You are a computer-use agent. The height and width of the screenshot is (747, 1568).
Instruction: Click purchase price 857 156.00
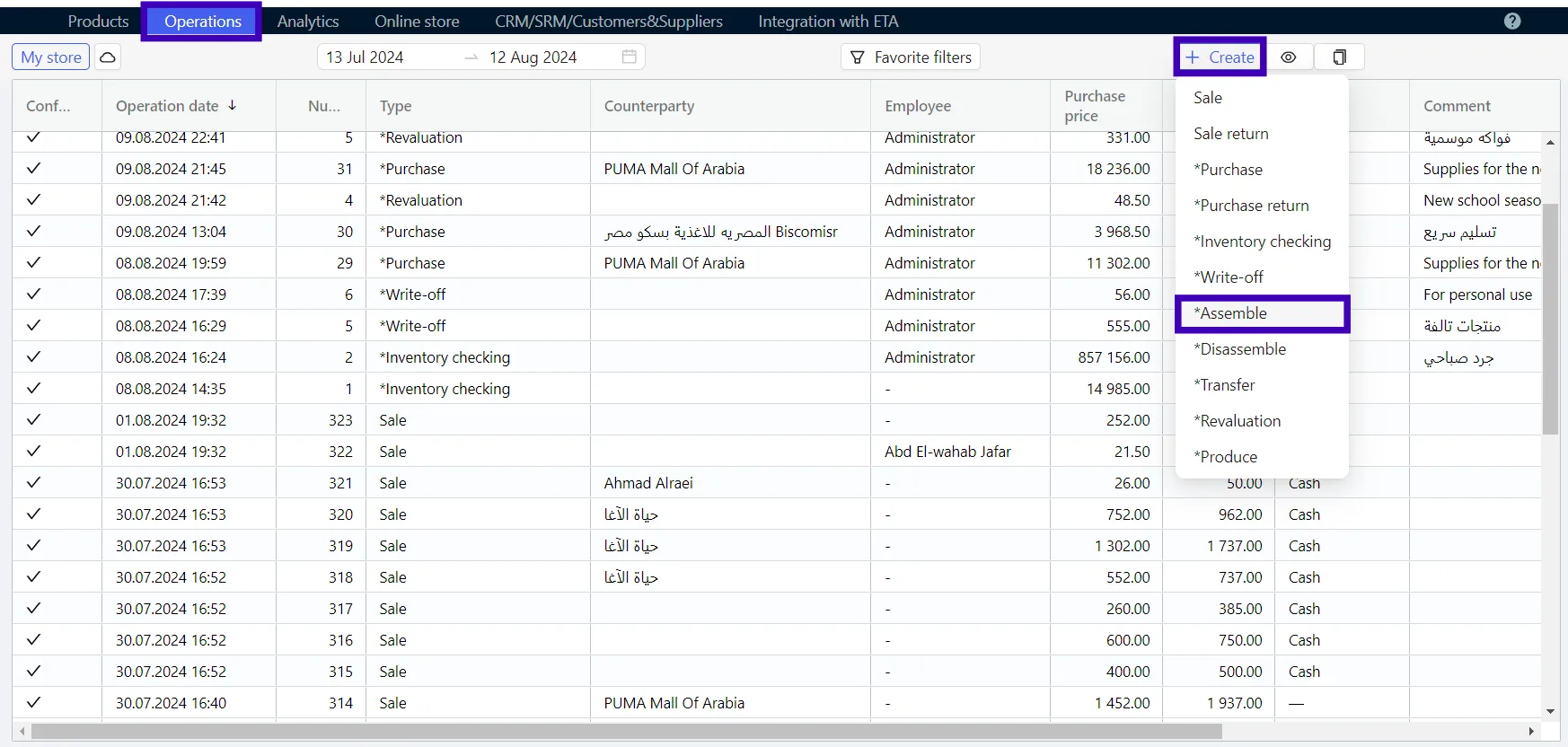click(x=1114, y=357)
